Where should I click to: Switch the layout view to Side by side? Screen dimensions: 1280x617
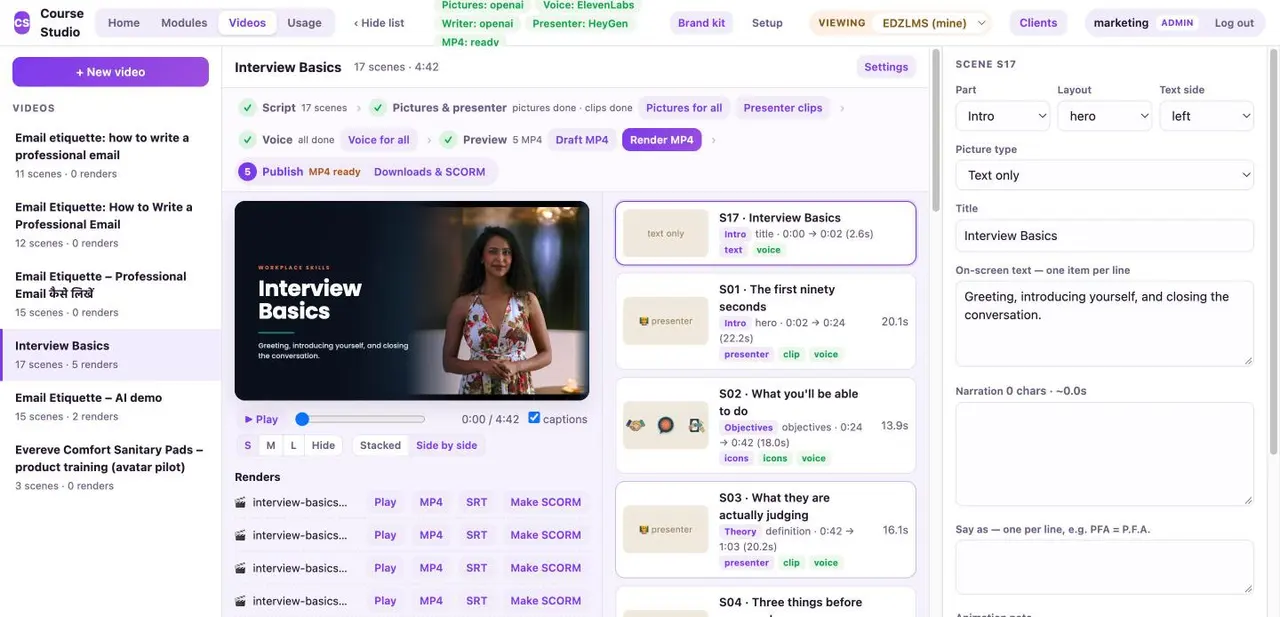[x=447, y=446]
